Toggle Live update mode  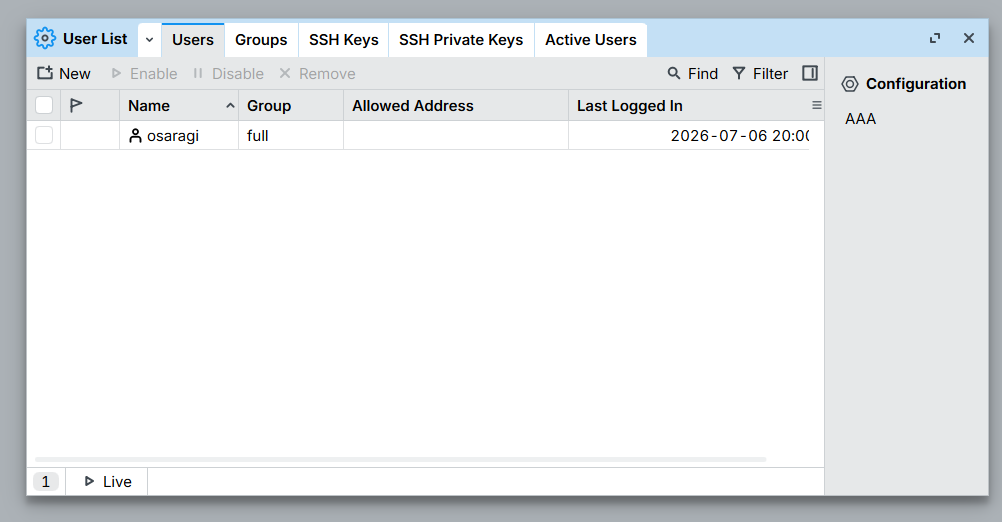(107, 482)
